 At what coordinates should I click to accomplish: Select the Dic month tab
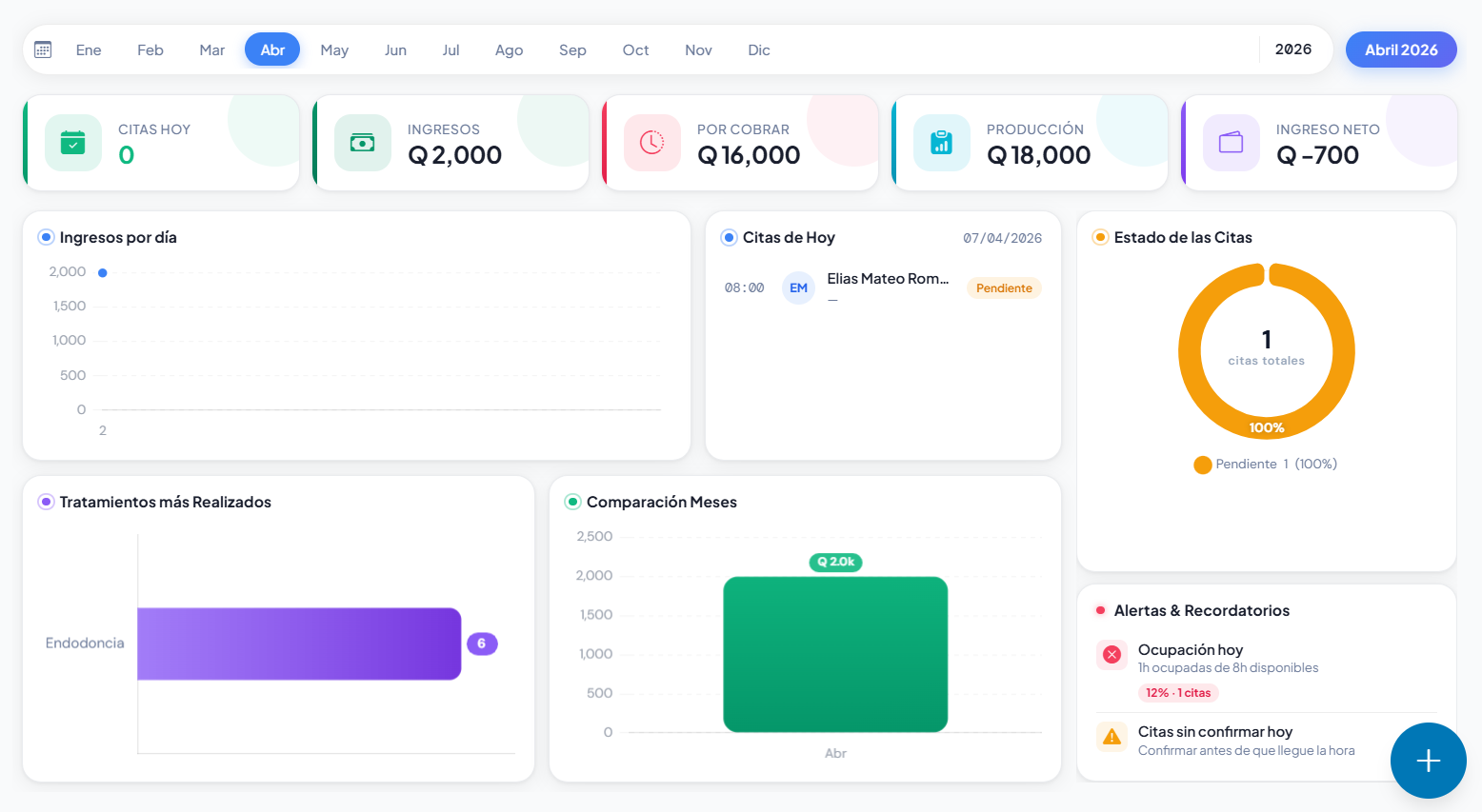pos(758,49)
